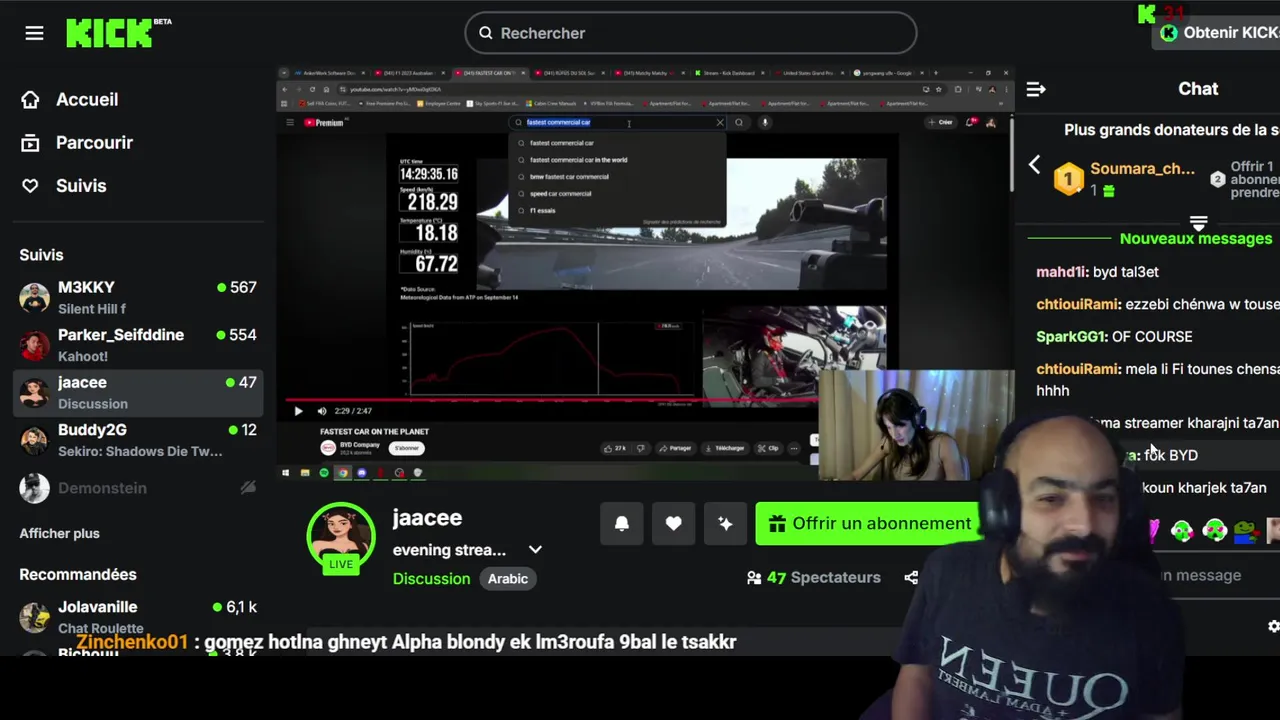Viewport: 1280px width, 720px height.
Task: Focus the Rechercher search field
Action: click(690, 33)
